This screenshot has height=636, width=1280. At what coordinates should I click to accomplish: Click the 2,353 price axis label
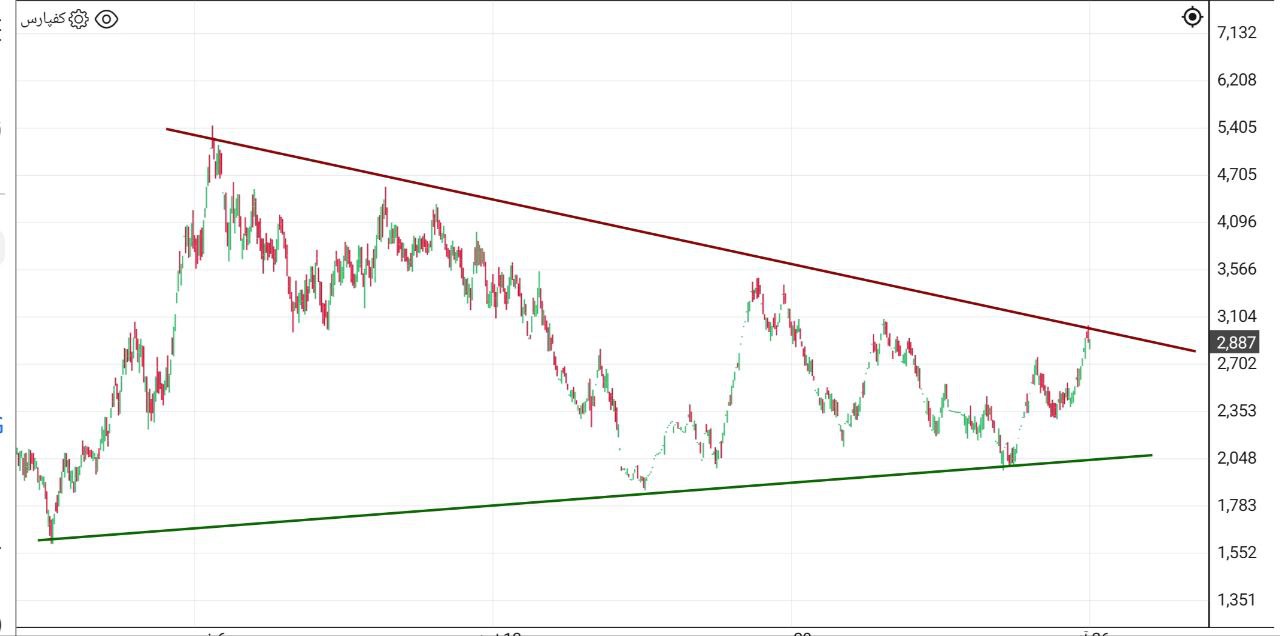[x=1236, y=411]
